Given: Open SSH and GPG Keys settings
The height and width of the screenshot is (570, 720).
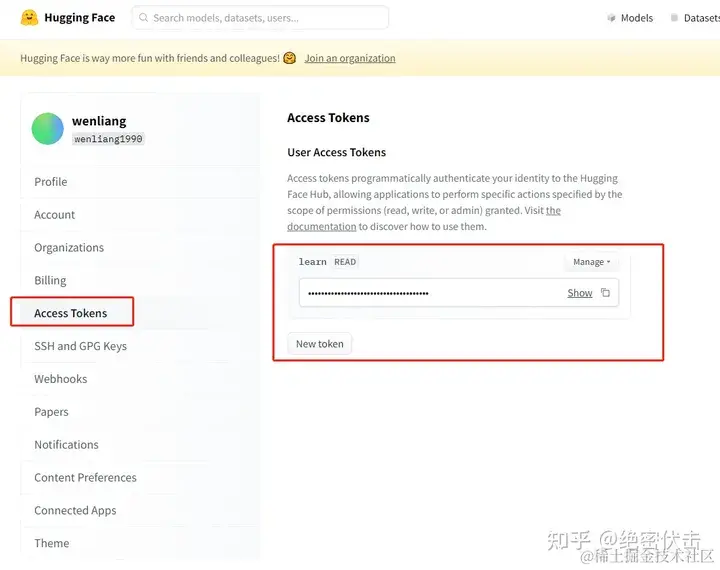Looking at the screenshot, I should coord(80,346).
